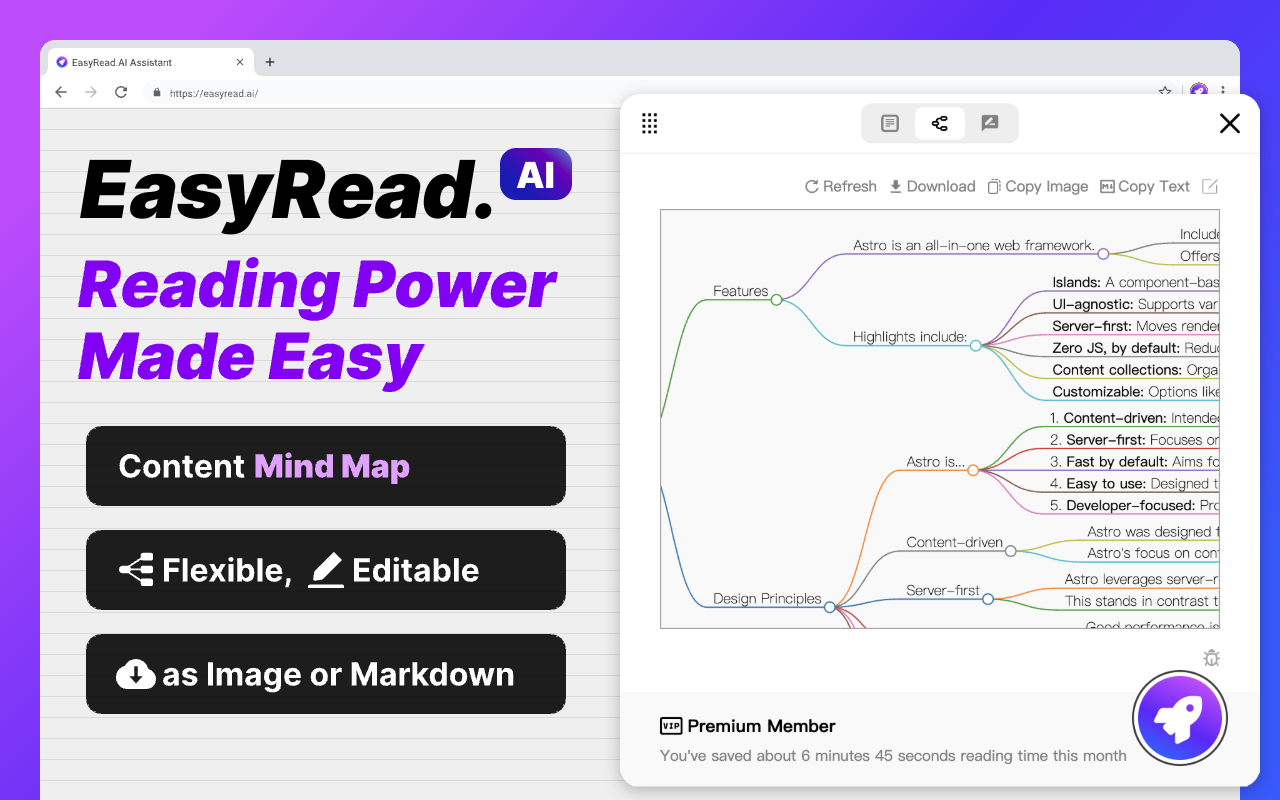The width and height of the screenshot is (1280, 800).
Task: Collapse the Design Principles node circle
Action: pyautogui.click(x=829, y=606)
